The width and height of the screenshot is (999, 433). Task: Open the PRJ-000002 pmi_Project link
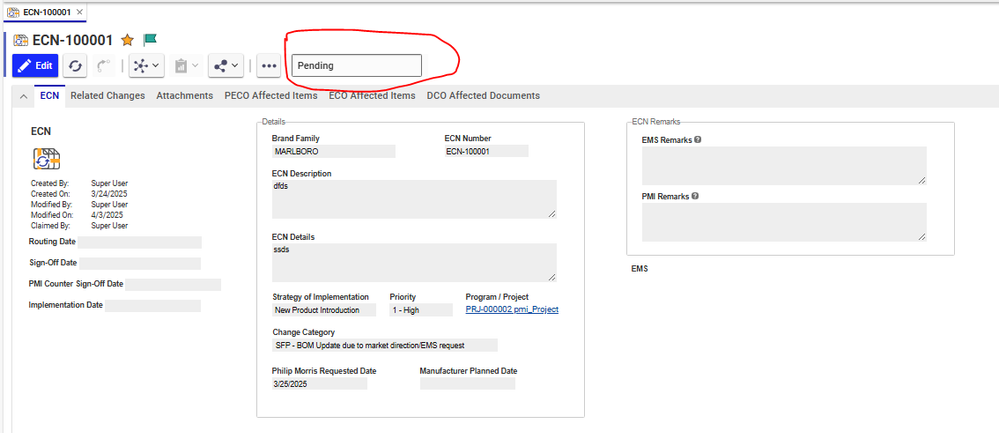coord(512,309)
